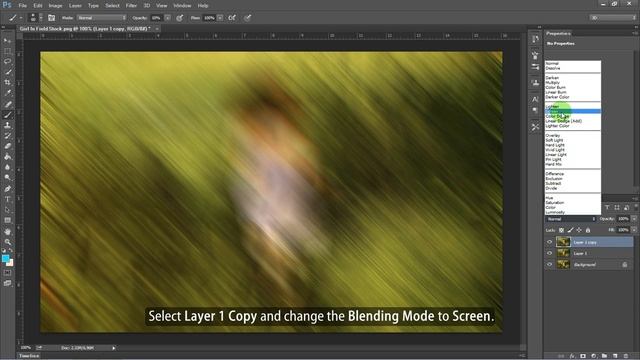Open the Brush panel toggle in options bar
The height and width of the screenshot is (360, 640).
coord(51,18)
